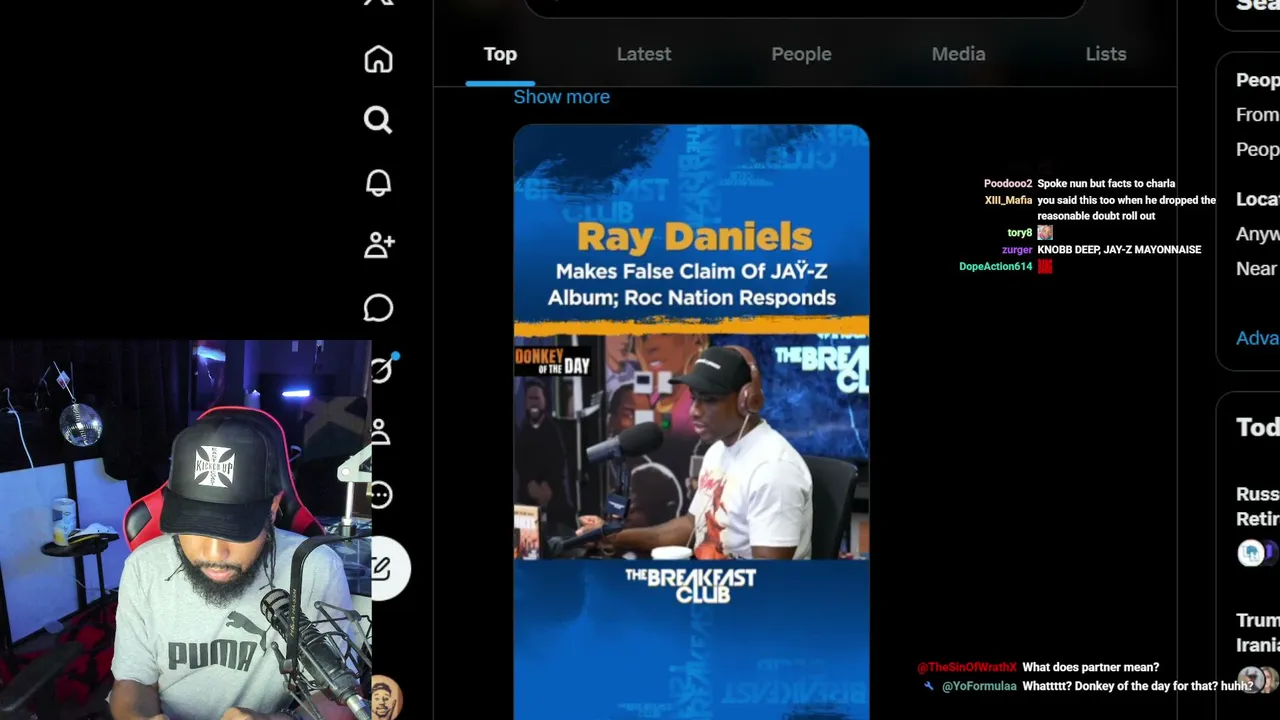Click the @YoFormulaa username

click(x=979, y=686)
